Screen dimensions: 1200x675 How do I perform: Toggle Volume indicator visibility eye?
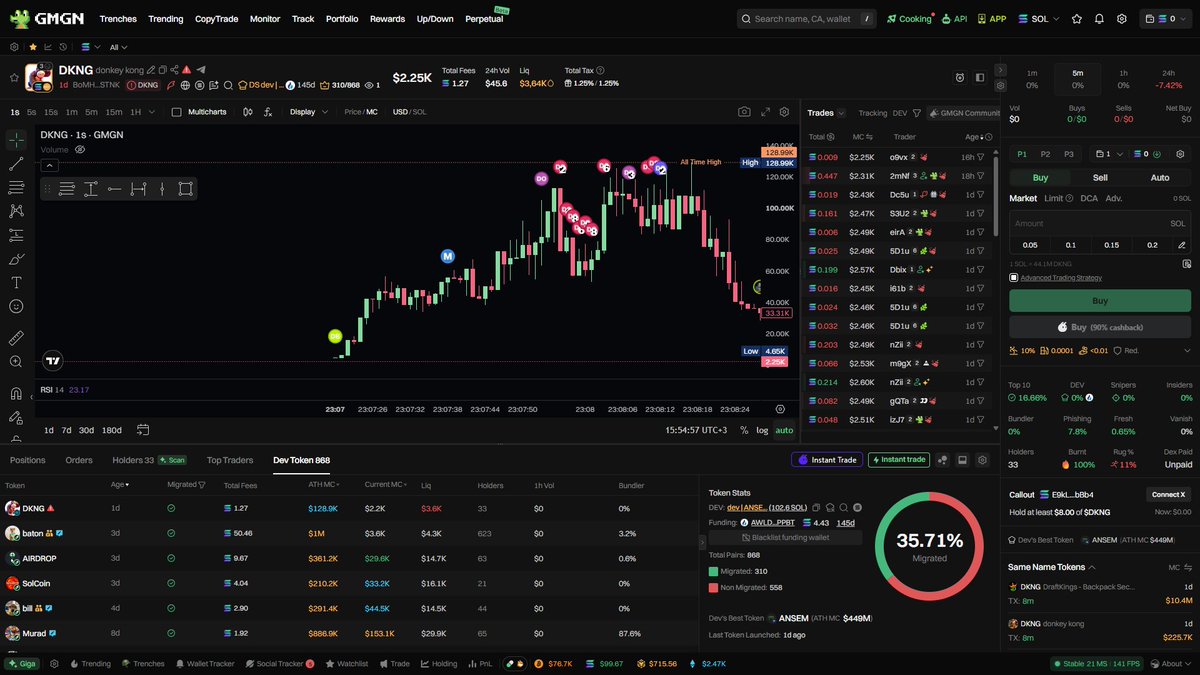[x=79, y=149]
